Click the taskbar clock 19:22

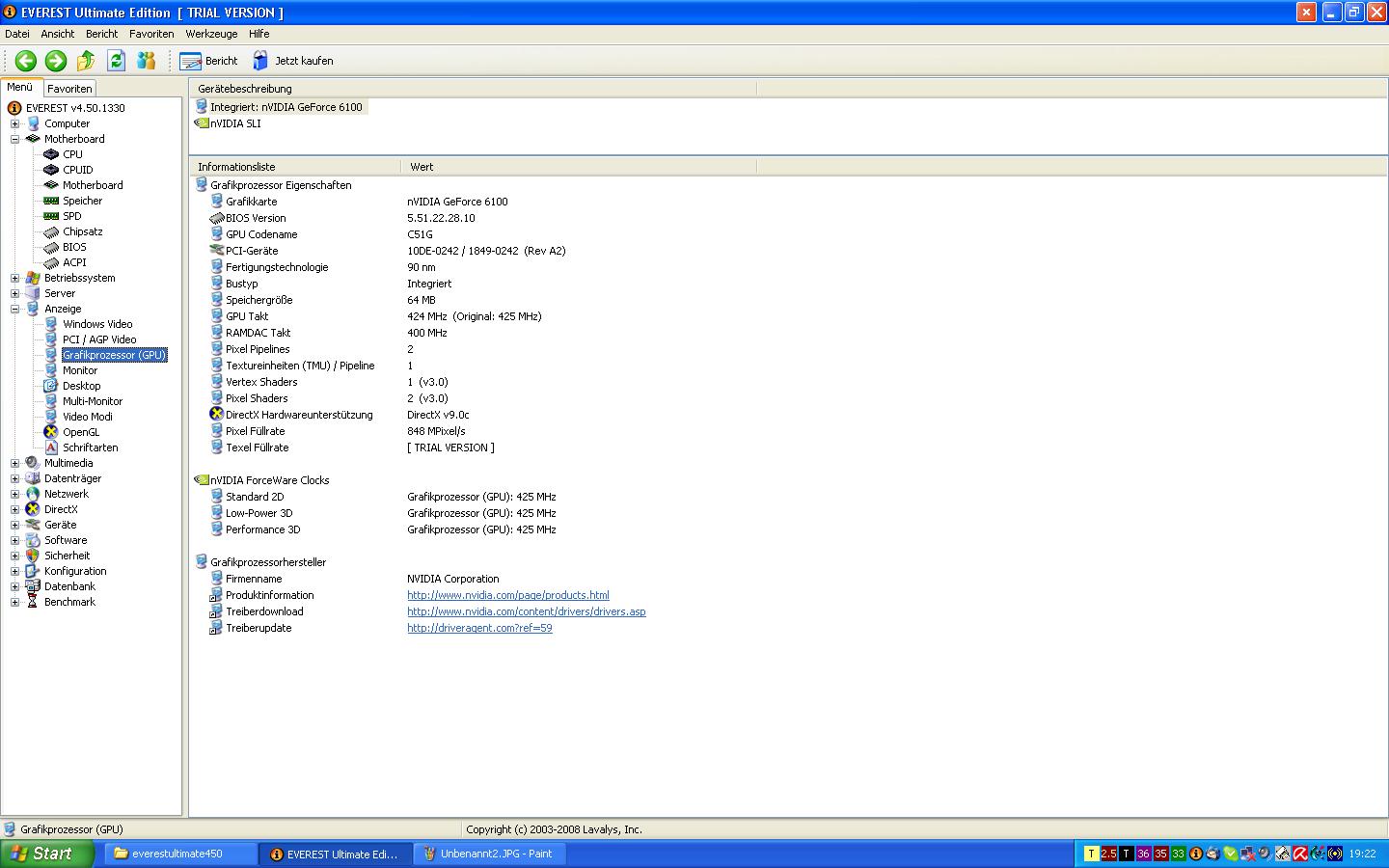tap(1362, 854)
